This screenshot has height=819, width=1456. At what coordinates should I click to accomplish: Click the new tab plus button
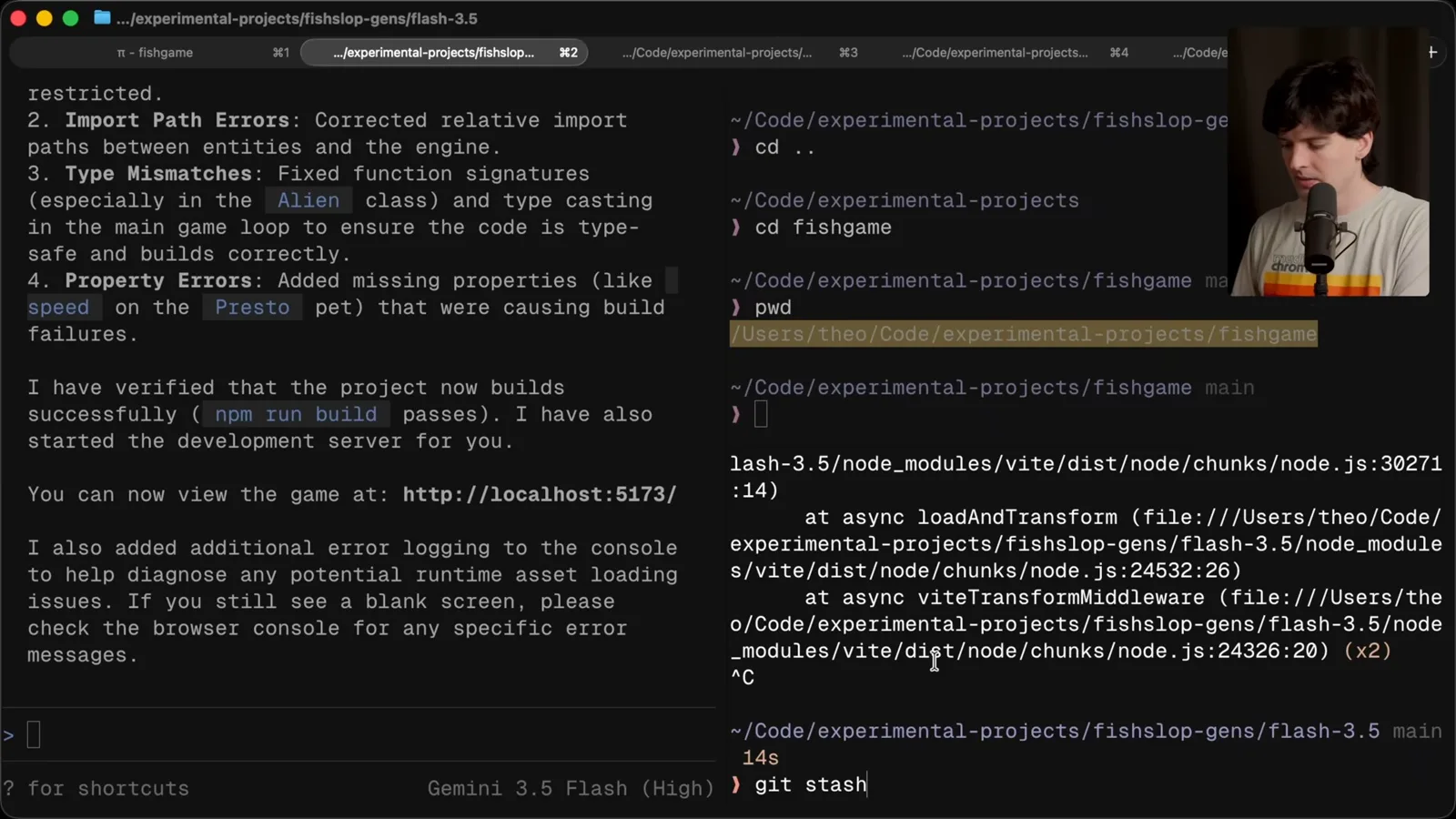(x=1432, y=53)
